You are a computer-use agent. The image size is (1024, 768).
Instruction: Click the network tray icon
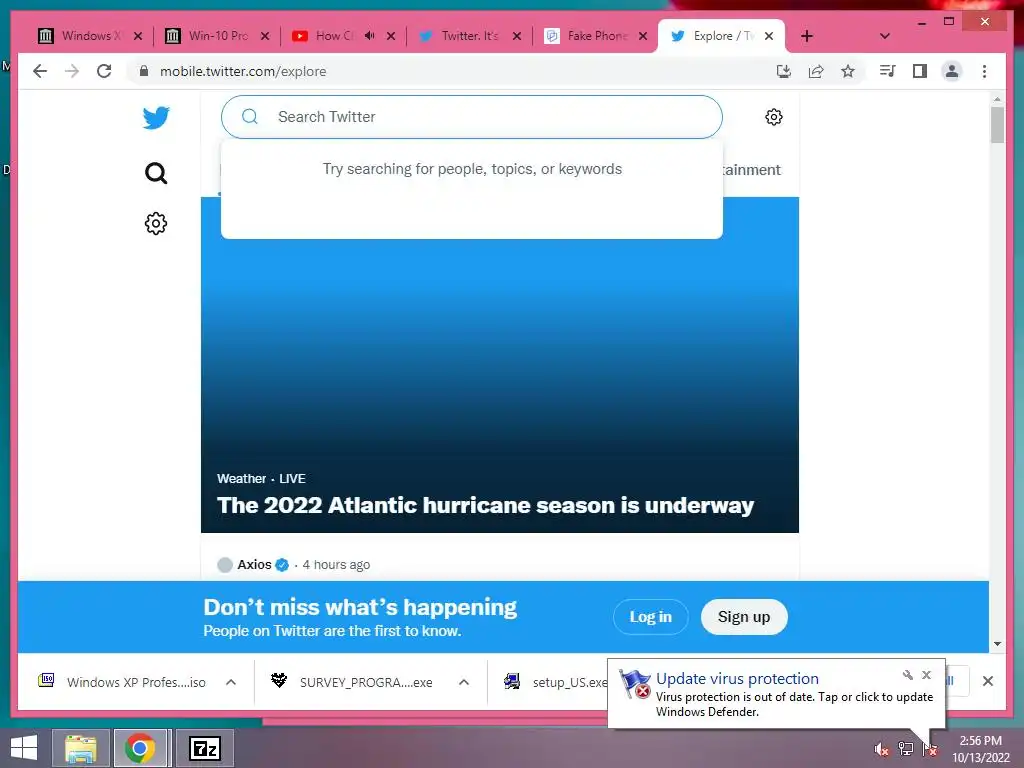tap(906, 749)
